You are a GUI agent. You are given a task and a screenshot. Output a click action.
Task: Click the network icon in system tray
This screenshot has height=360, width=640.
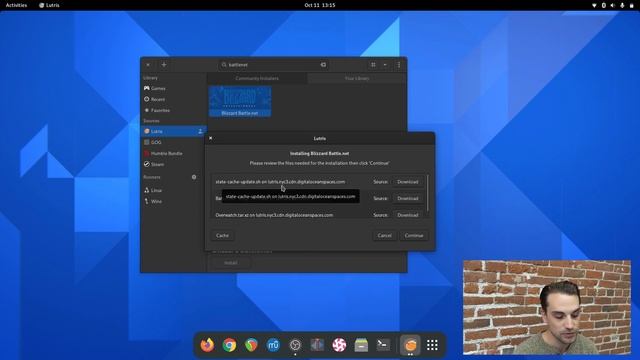click(594, 5)
